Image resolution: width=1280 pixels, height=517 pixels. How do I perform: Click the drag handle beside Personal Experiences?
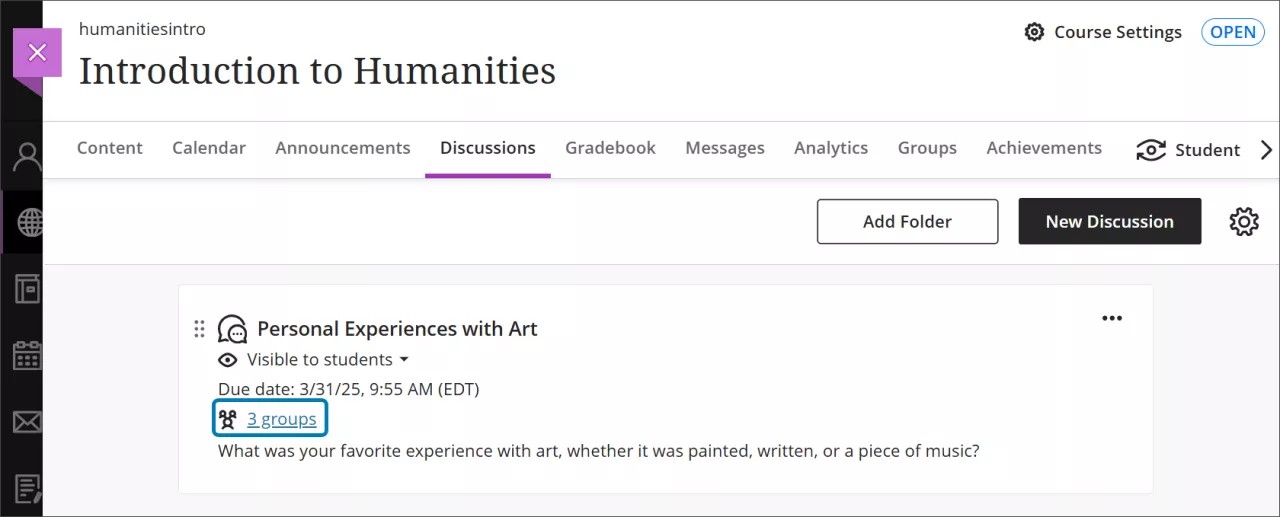pos(199,329)
